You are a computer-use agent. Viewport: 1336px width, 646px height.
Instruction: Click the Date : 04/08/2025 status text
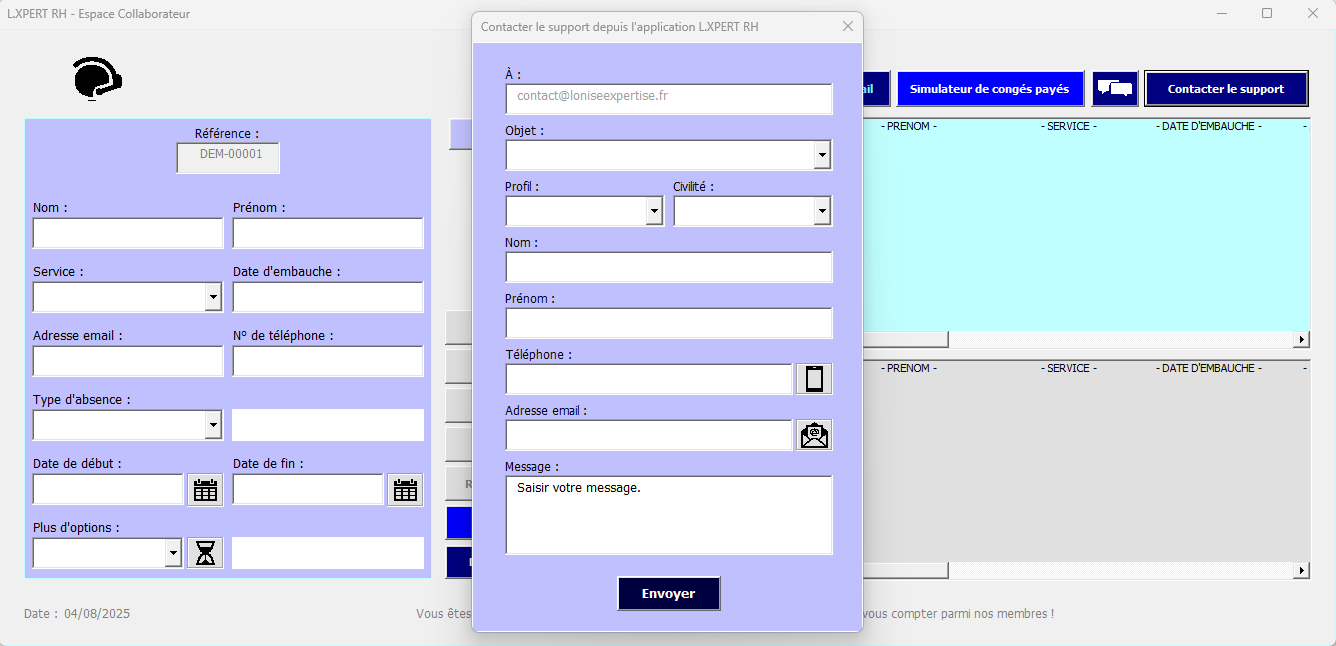click(x=77, y=614)
